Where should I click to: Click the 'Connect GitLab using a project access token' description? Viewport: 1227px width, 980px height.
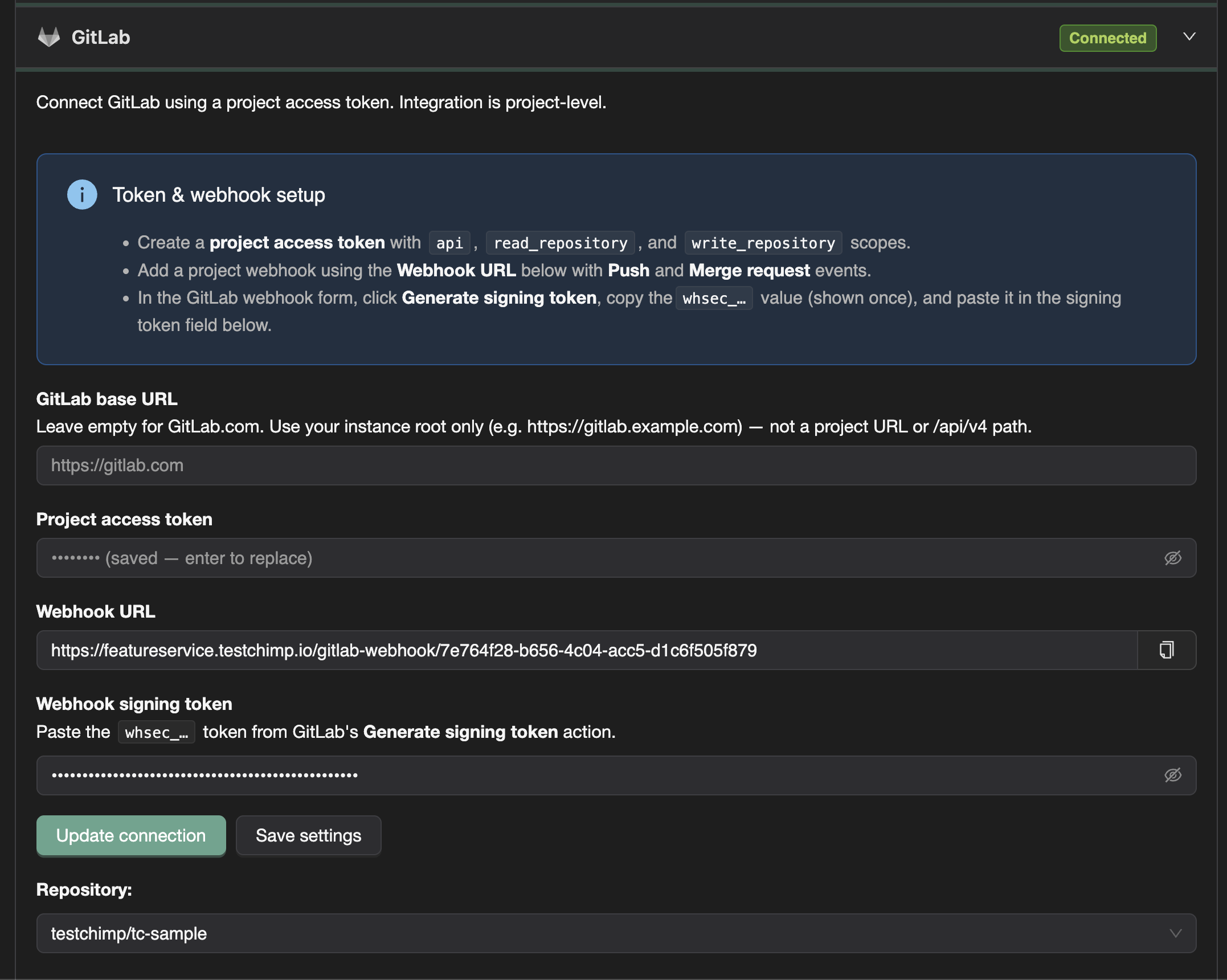point(321,103)
